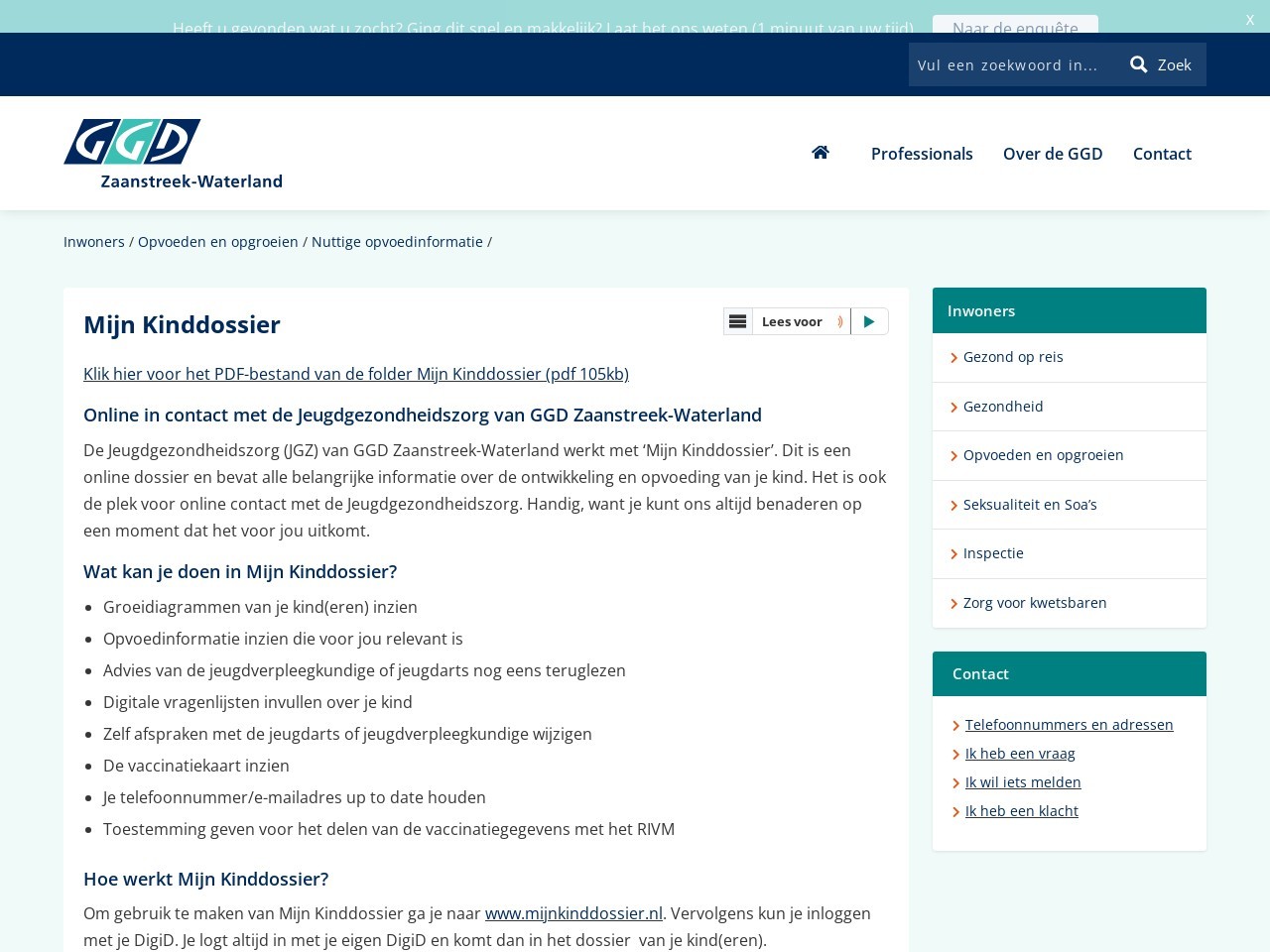Click the GGD Zaanstreek-Waterland logo
Screen dimensions: 1270x952
[x=174, y=154]
